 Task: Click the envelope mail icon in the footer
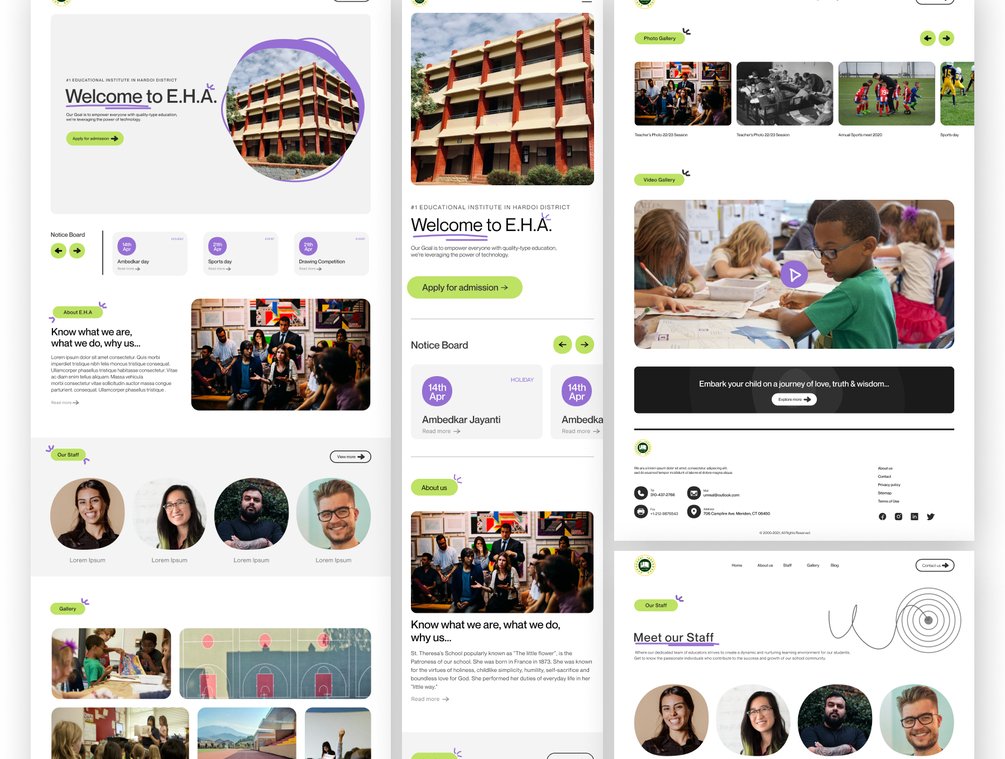click(694, 493)
